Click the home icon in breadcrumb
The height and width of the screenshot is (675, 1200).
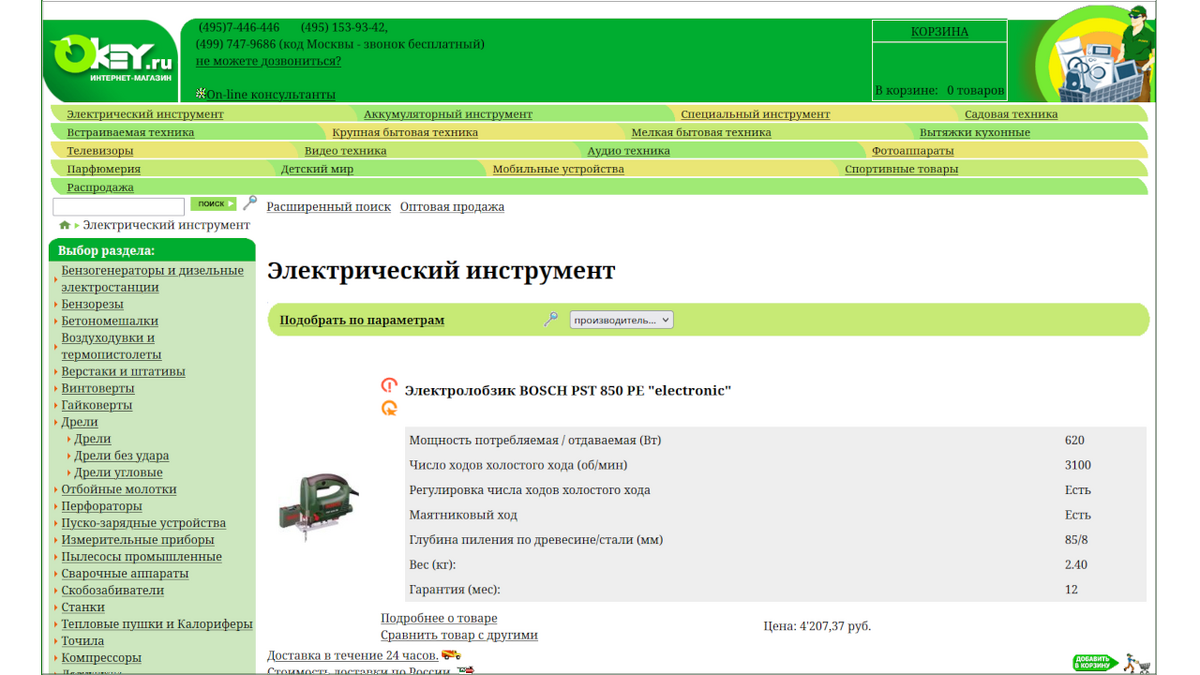pos(65,225)
